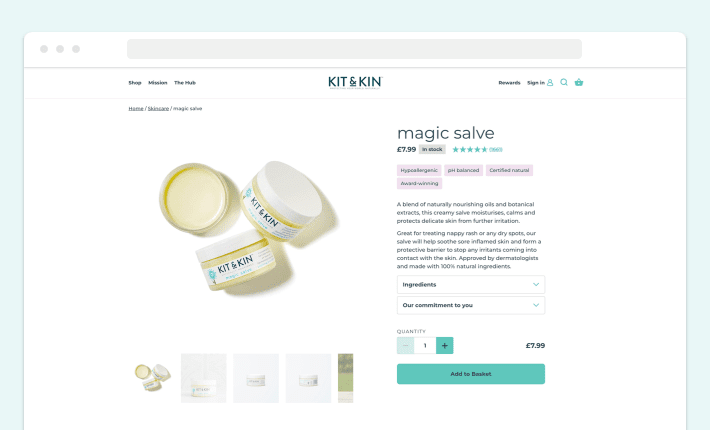Decrease quantity with the minus button

[405, 345]
